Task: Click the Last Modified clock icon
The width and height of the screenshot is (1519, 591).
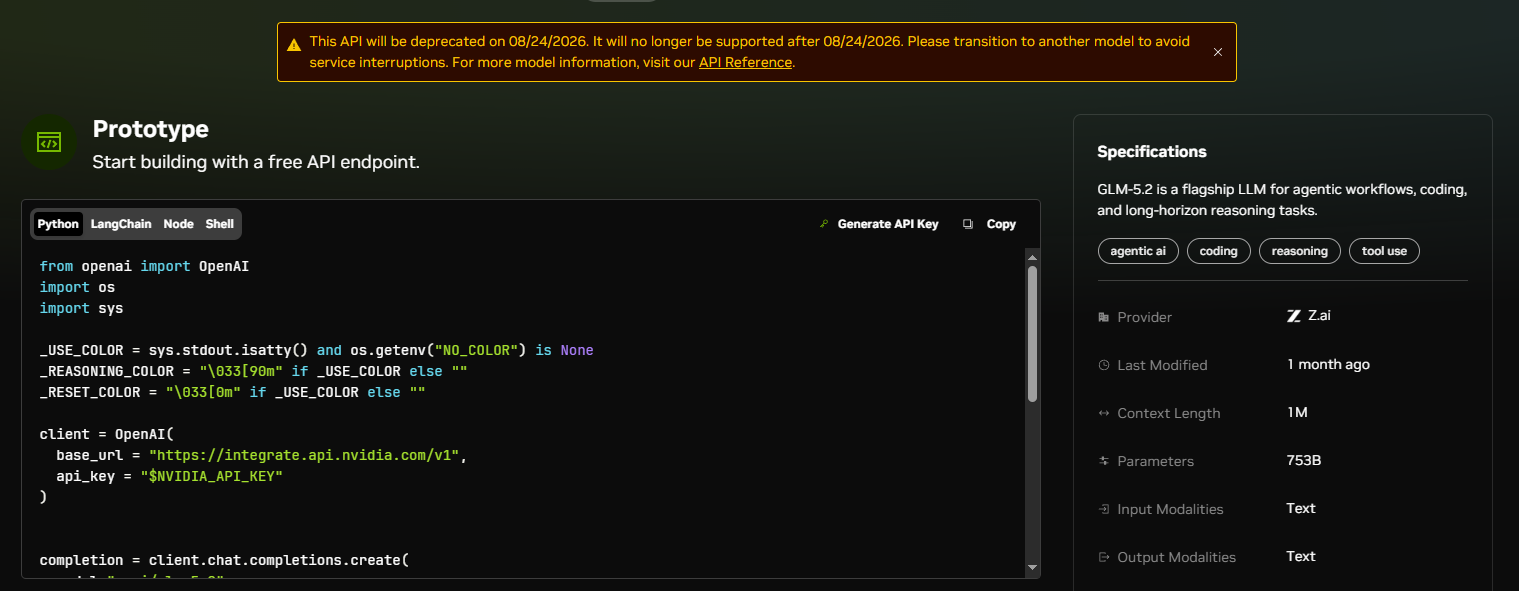Action: coord(1104,365)
